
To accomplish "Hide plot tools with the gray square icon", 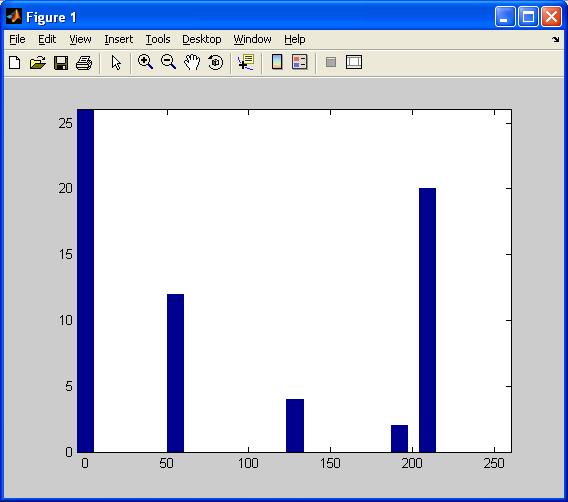I will (331, 62).
